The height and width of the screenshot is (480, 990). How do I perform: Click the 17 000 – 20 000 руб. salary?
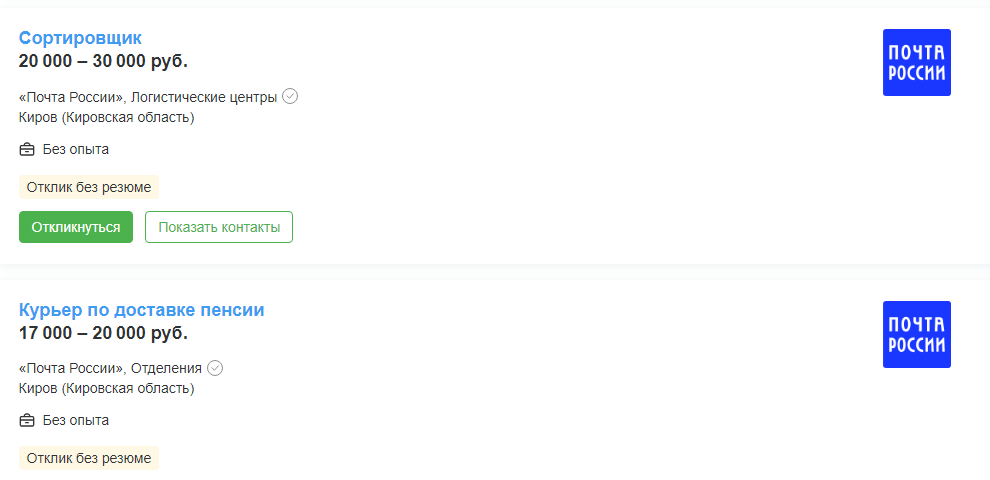point(103,333)
